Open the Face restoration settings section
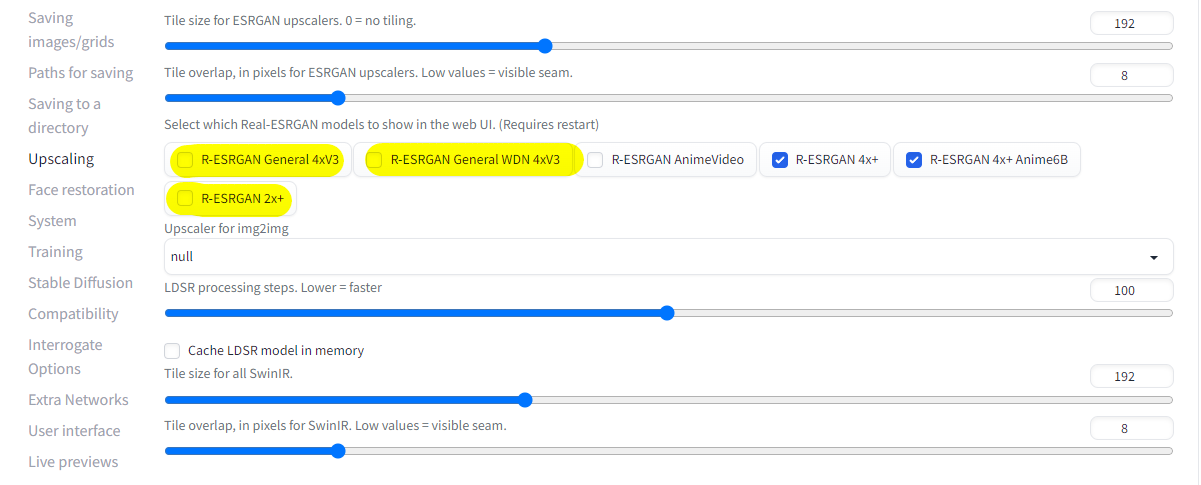 coord(81,190)
